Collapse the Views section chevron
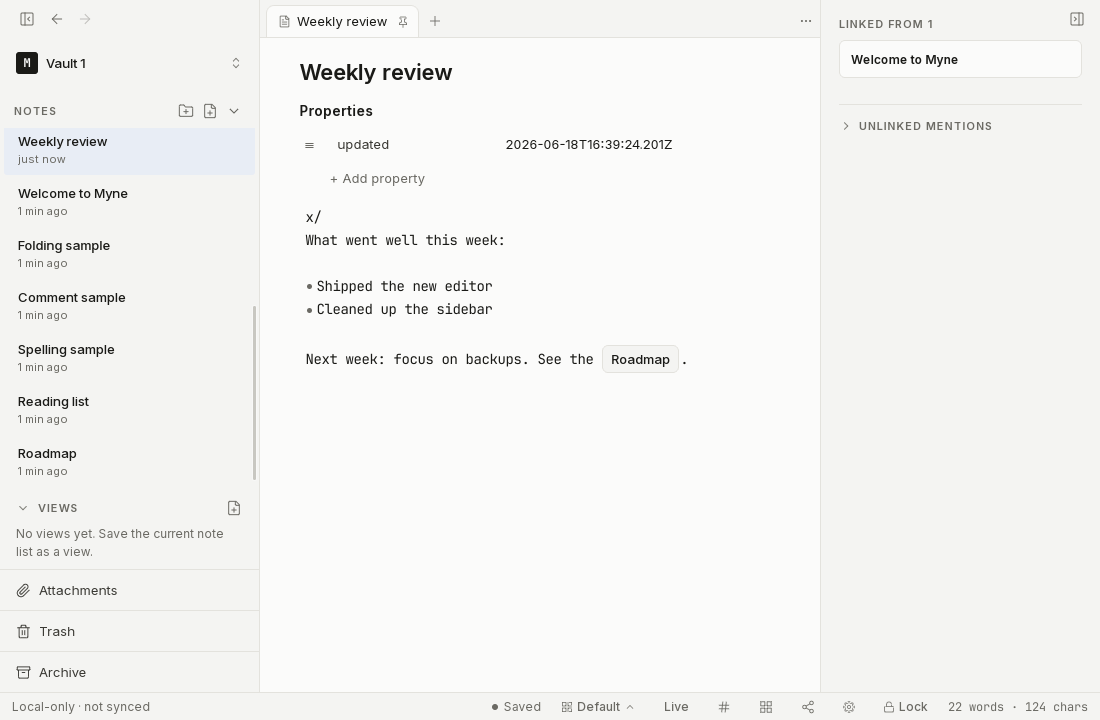The image size is (1100, 720). (22, 507)
